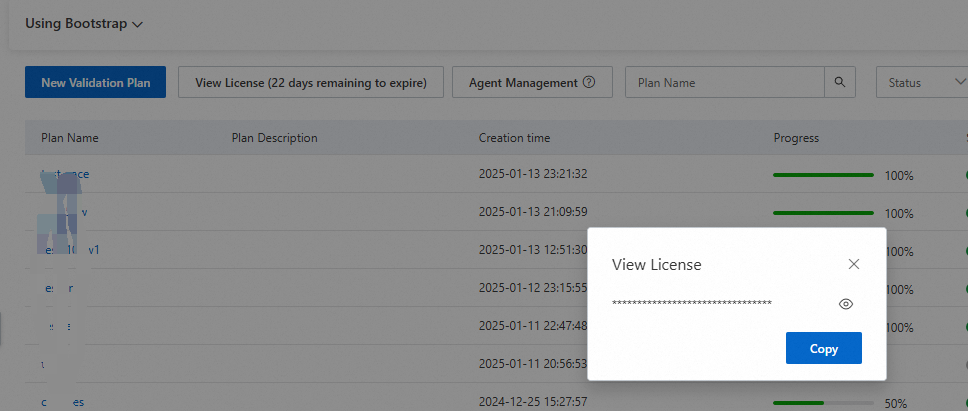
Task: Reveal the hidden license with eye icon
Action: point(845,304)
